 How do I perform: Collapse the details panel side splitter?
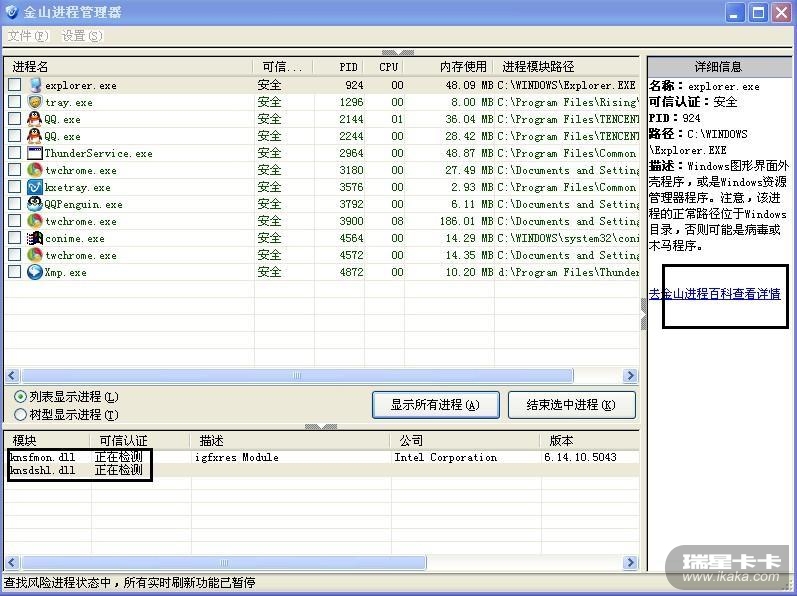tap(643, 314)
